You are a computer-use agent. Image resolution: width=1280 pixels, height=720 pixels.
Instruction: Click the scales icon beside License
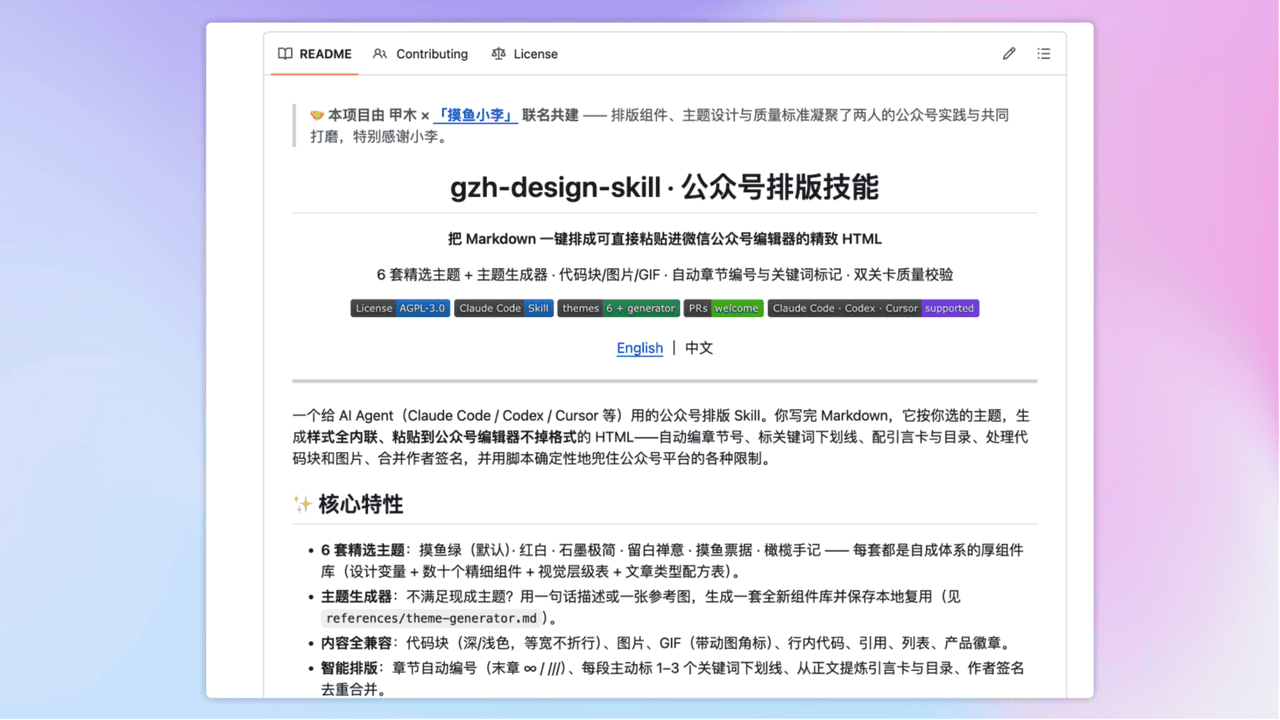point(498,54)
